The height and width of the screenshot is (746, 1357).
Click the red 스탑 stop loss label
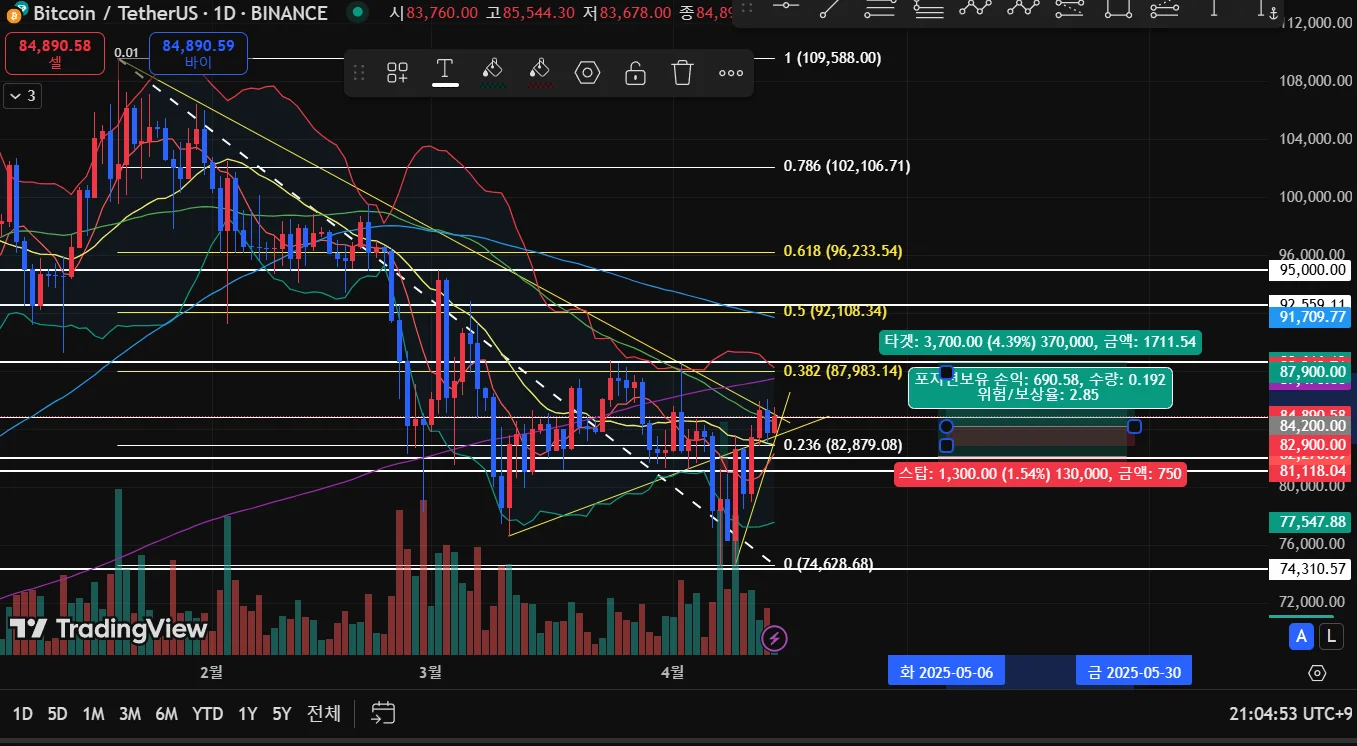pos(1041,474)
